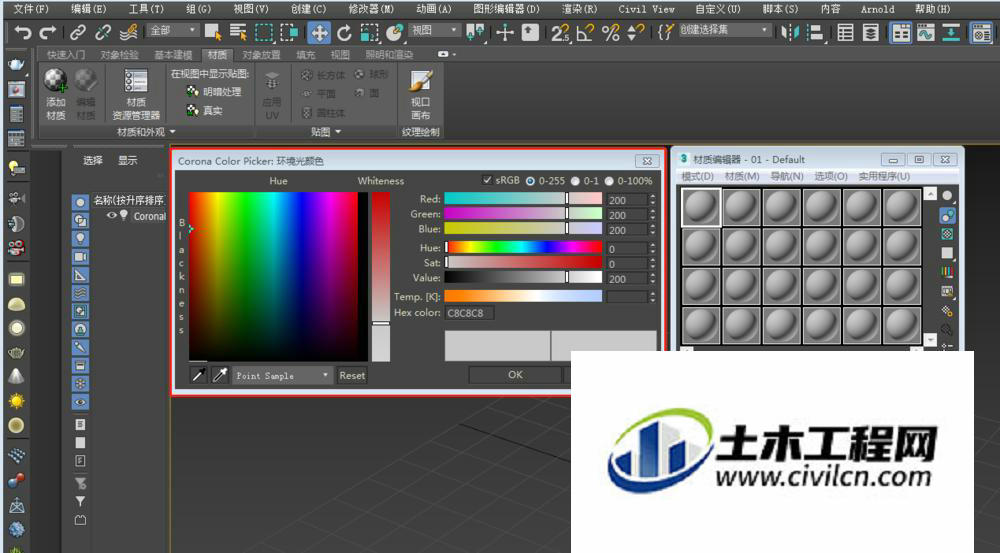
Task: Select the 0-1 range radio button
Action: [575, 181]
